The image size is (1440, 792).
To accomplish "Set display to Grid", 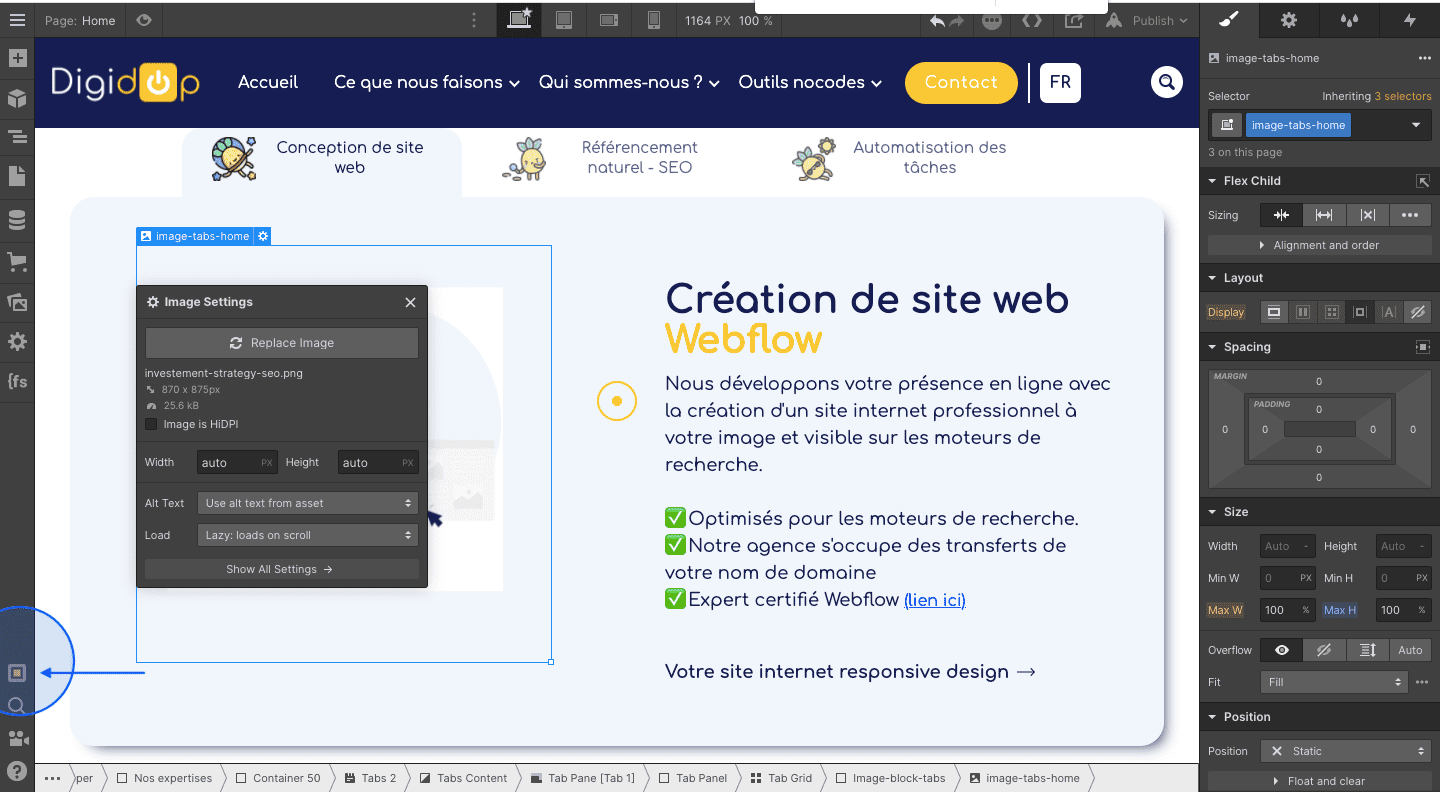I will click(x=1331, y=312).
